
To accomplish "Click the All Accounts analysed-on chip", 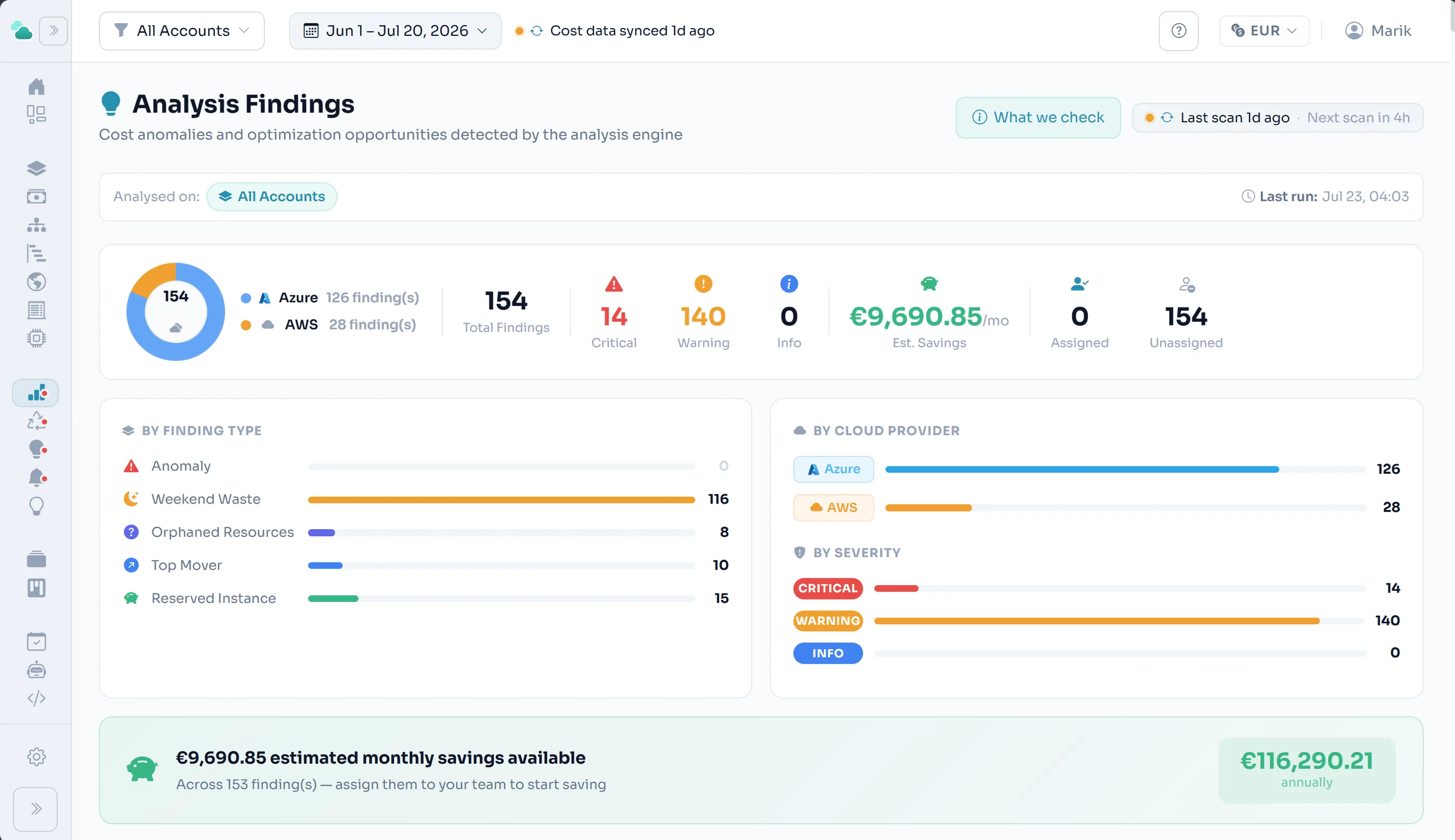I will 271,197.
